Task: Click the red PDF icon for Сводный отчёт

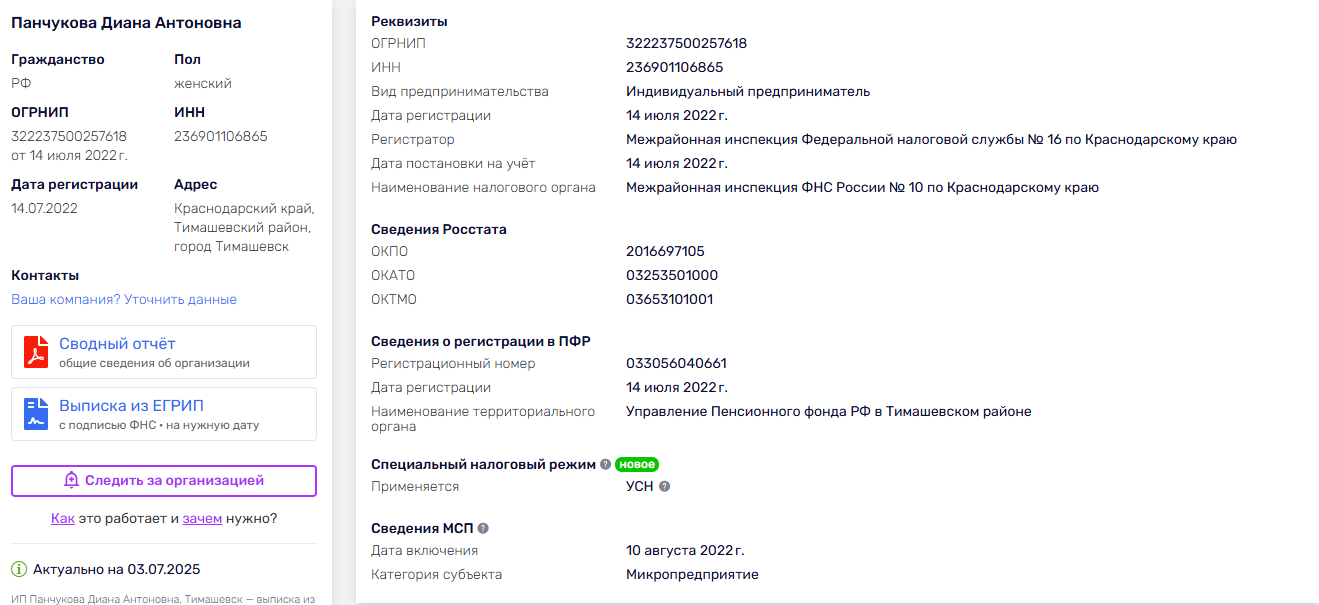Action: click(x=36, y=352)
